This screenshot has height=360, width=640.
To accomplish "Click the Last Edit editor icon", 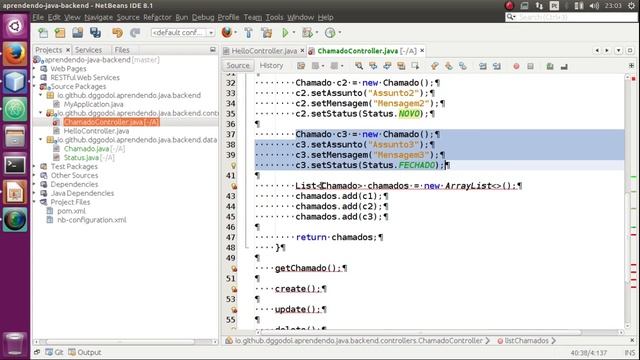I will (x=301, y=66).
